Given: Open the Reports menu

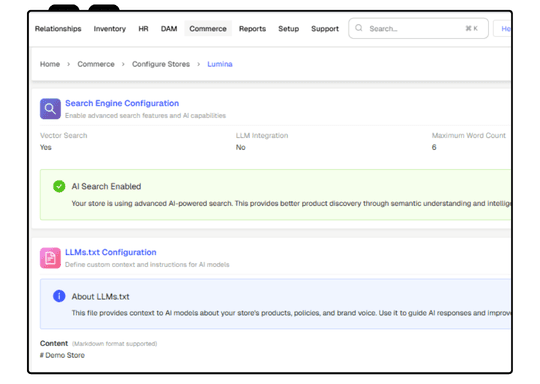Looking at the screenshot, I should [x=252, y=29].
